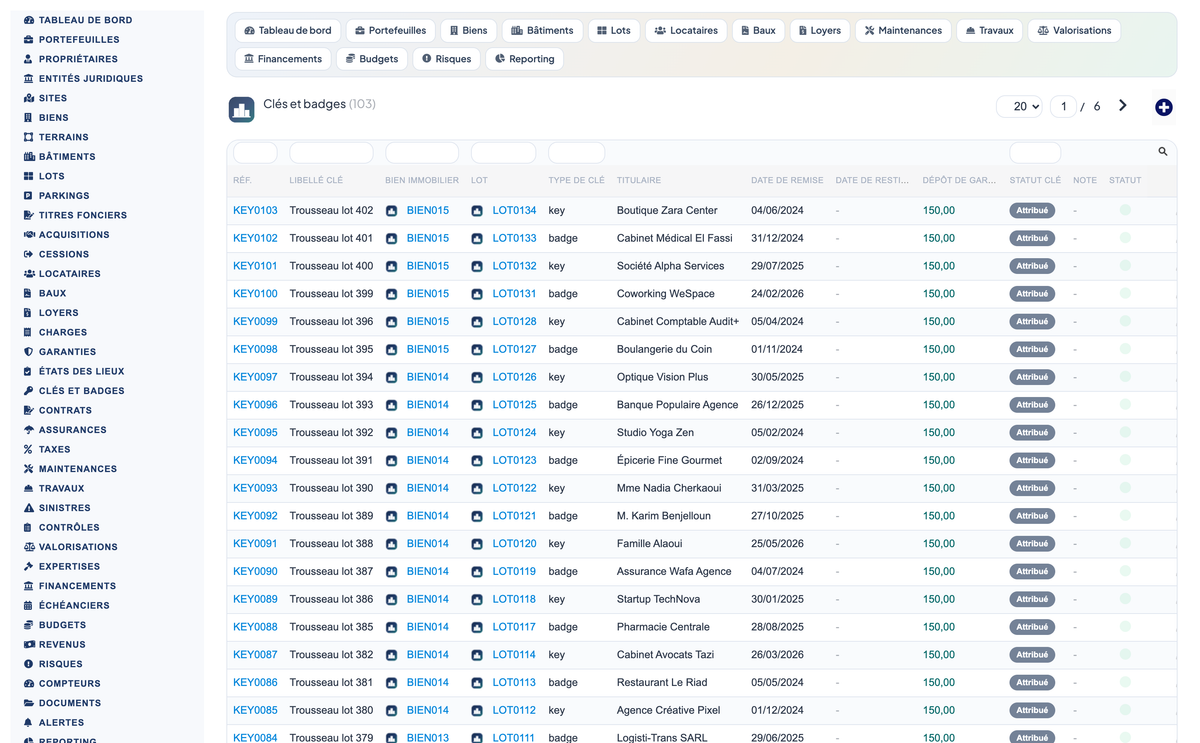Image resolution: width=1200 pixels, height=743 pixels.
Task: Switch to the Maintenances top tab
Action: [903, 31]
